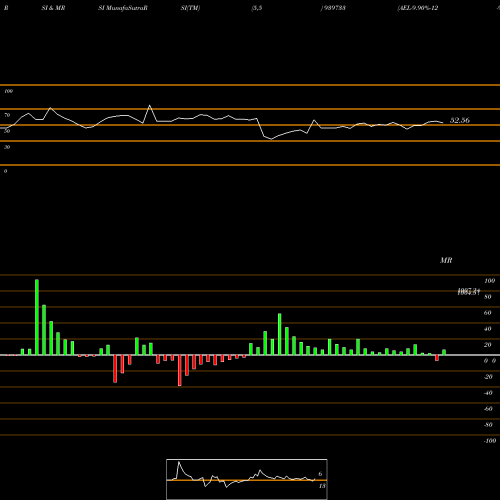Click the tallest green histogram bar
500x500 pixels.
coord(37,317)
